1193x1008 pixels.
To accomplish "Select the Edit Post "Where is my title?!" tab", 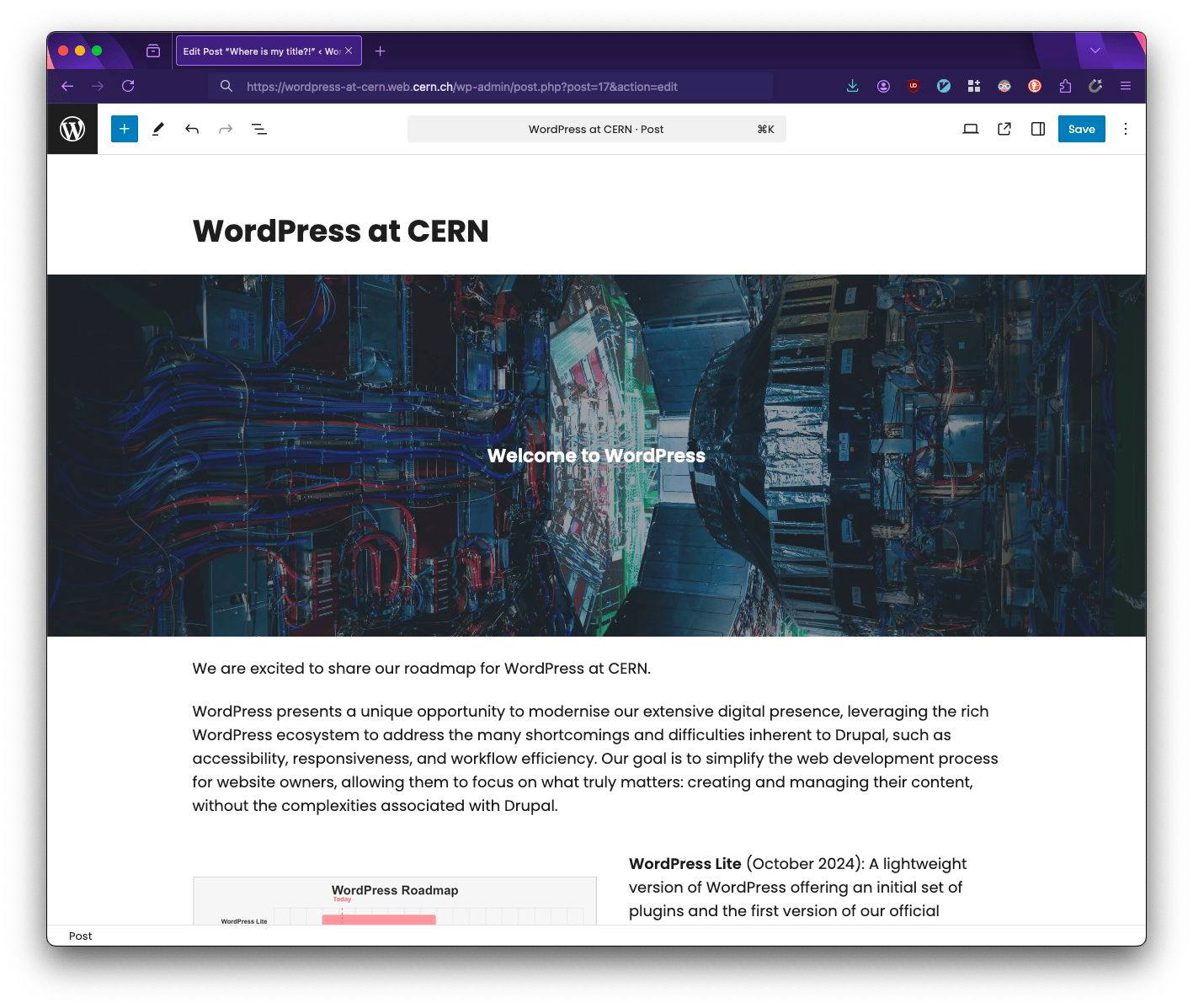I will coord(269,51).
